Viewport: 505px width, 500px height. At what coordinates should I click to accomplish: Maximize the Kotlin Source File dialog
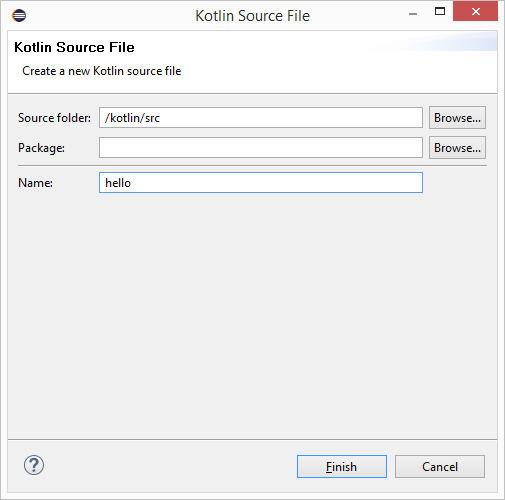pyautogui.click(x=440, y=12)
